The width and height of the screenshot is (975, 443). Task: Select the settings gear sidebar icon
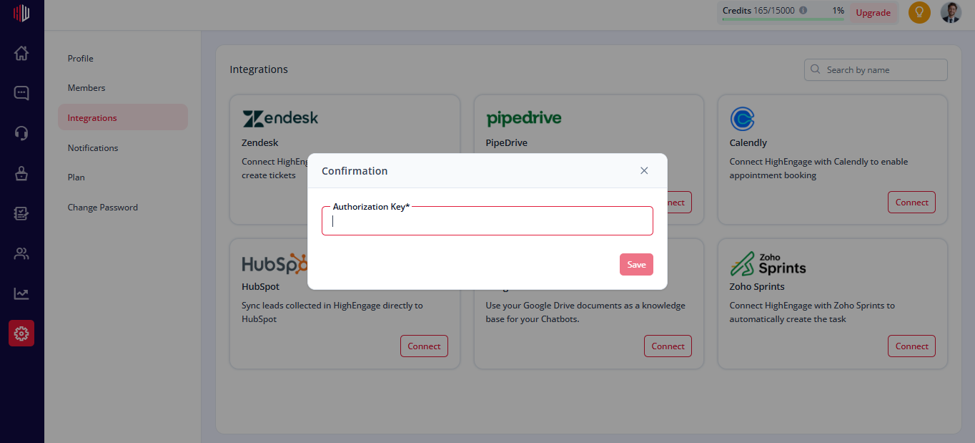pos(21,333)
